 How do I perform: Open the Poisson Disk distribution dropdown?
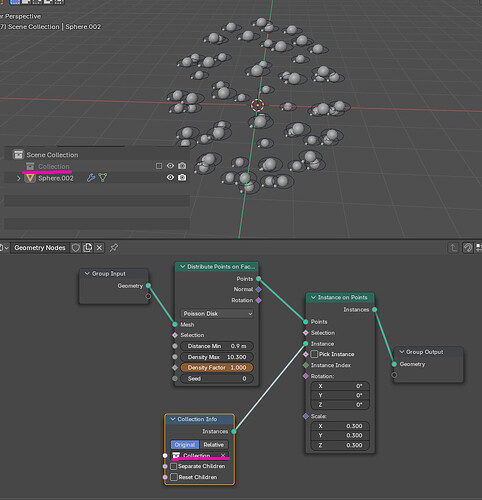(x=217, y=314)
